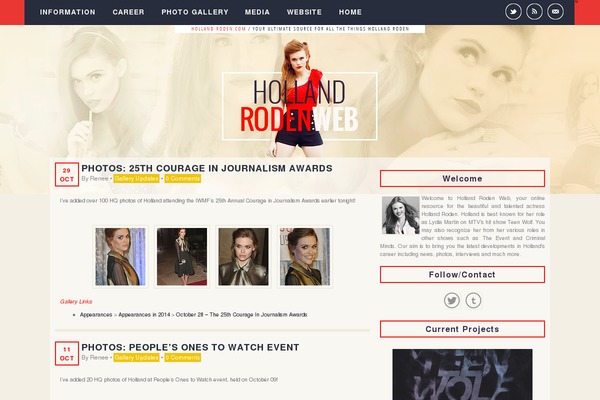The image size is (600, 400).
Task: Open the fourth thumbnail with smiling pose
Action: click(x=305, y=256)
